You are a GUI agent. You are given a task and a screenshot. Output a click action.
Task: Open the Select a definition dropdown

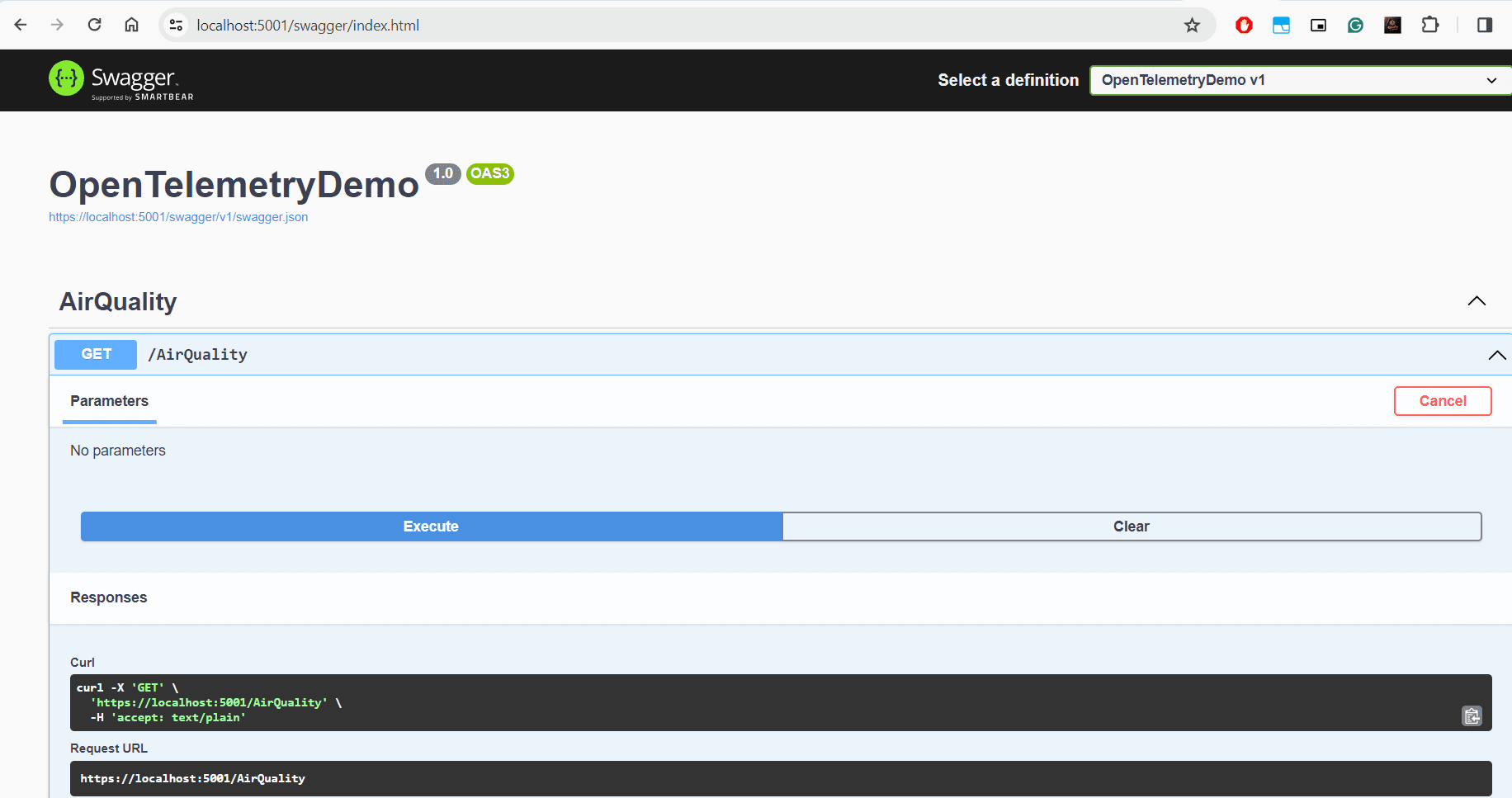point(1297,80)
